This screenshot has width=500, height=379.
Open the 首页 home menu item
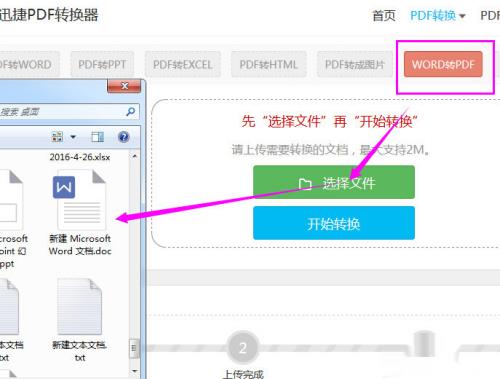click(384, 15)
